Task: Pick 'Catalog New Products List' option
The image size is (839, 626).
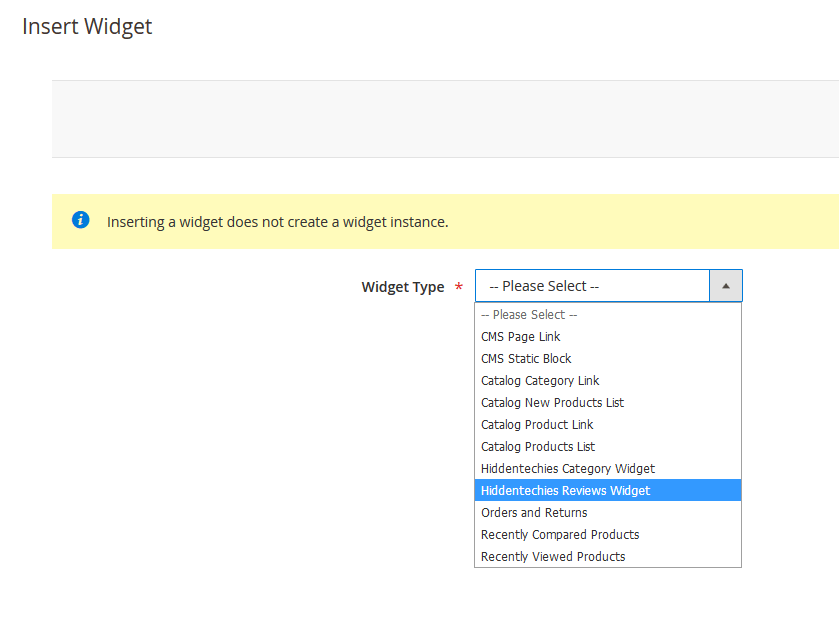Action: 552,403
